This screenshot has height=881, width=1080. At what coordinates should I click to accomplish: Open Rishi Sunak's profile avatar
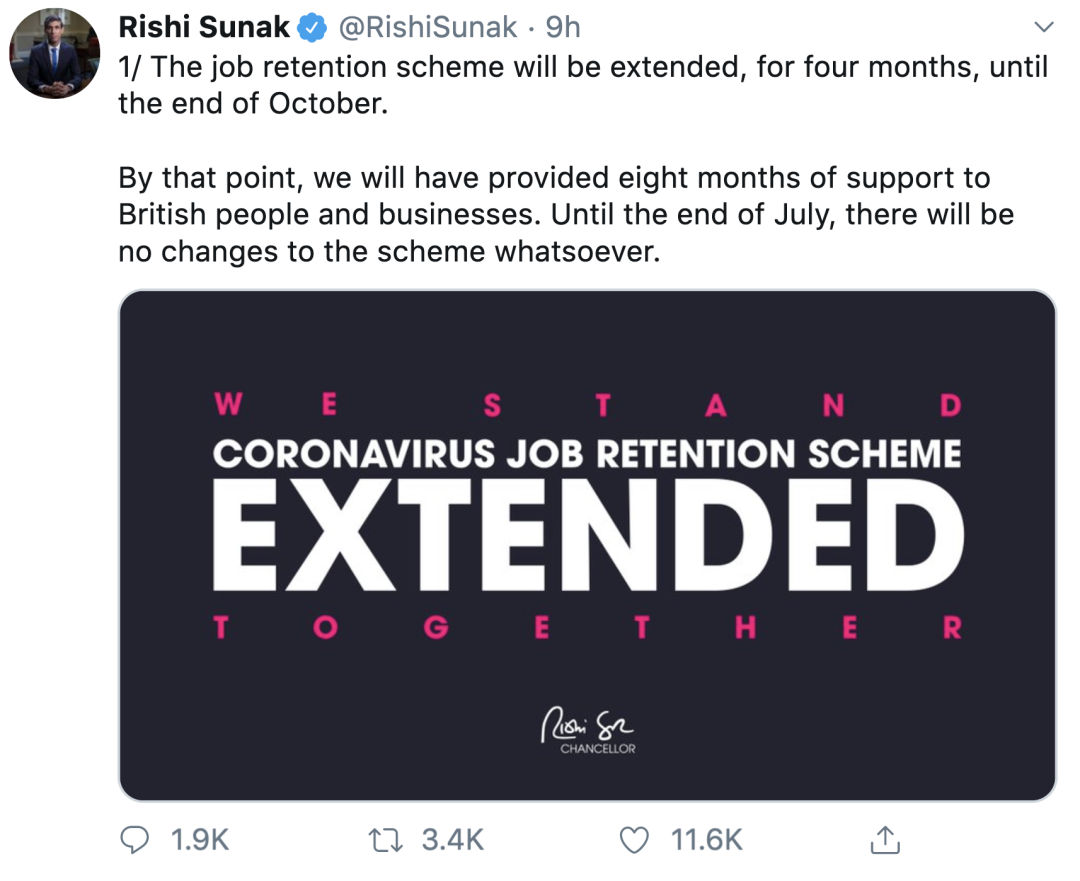point(55,54)
